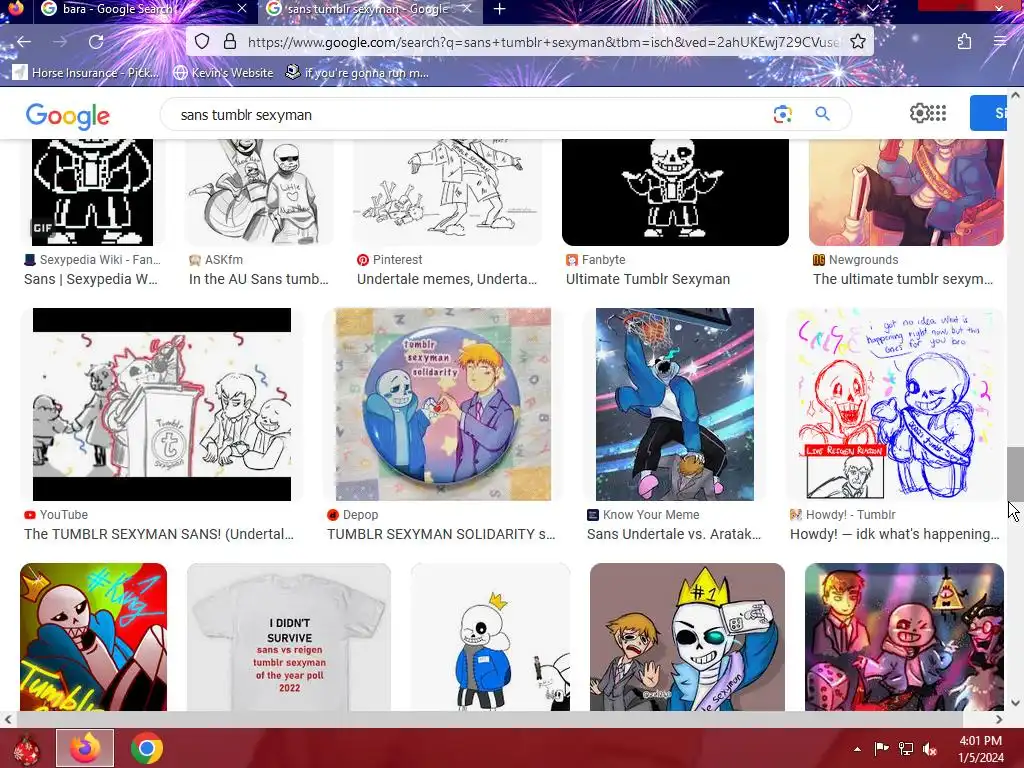The image size is (1024, 768).
Task: Click the Google logo
Action: coord(68,116)
